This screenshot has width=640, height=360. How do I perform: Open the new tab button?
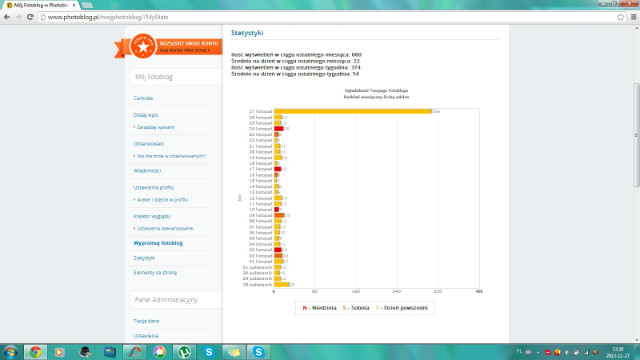87,5
